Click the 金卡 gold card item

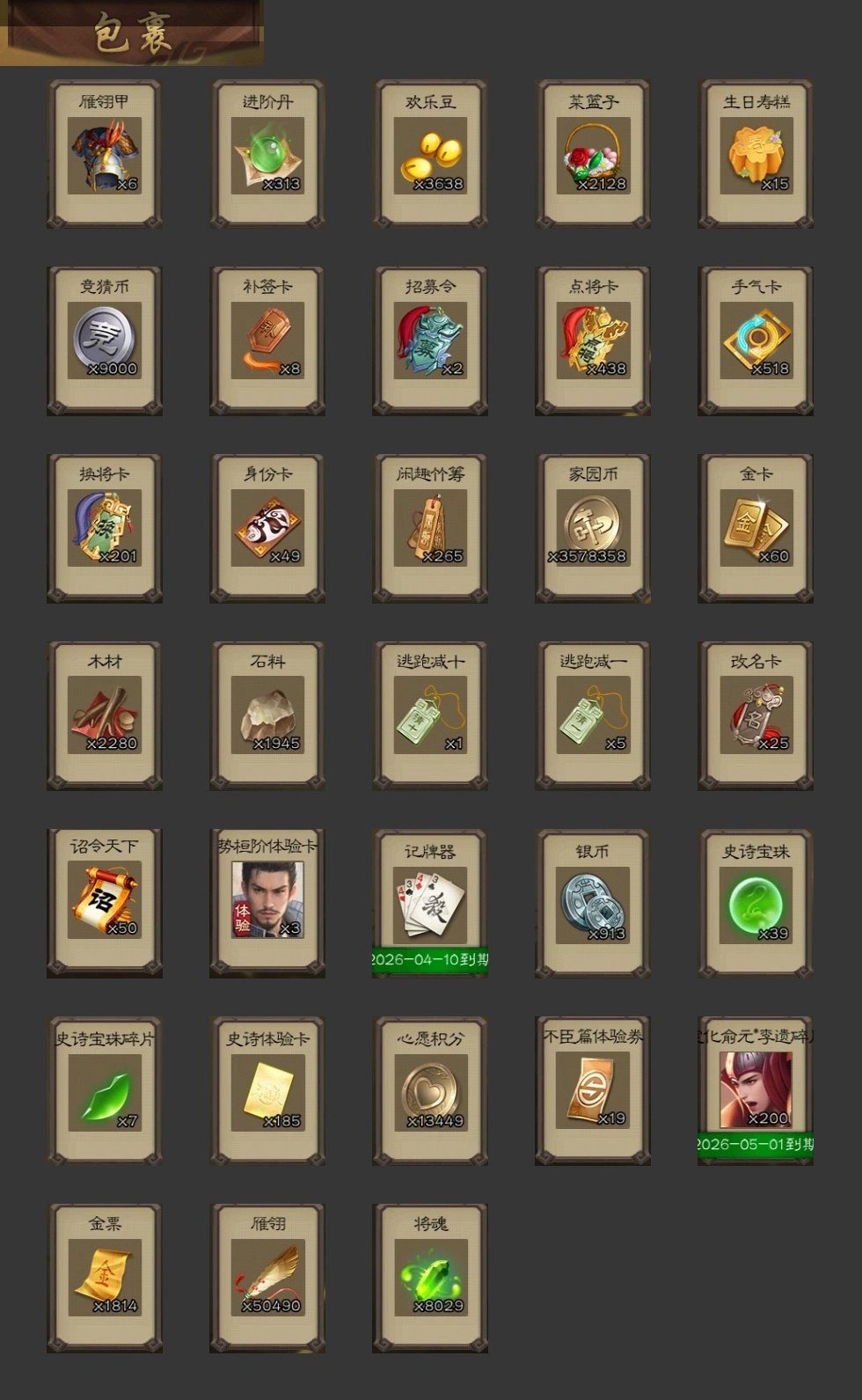coord(756,528)
